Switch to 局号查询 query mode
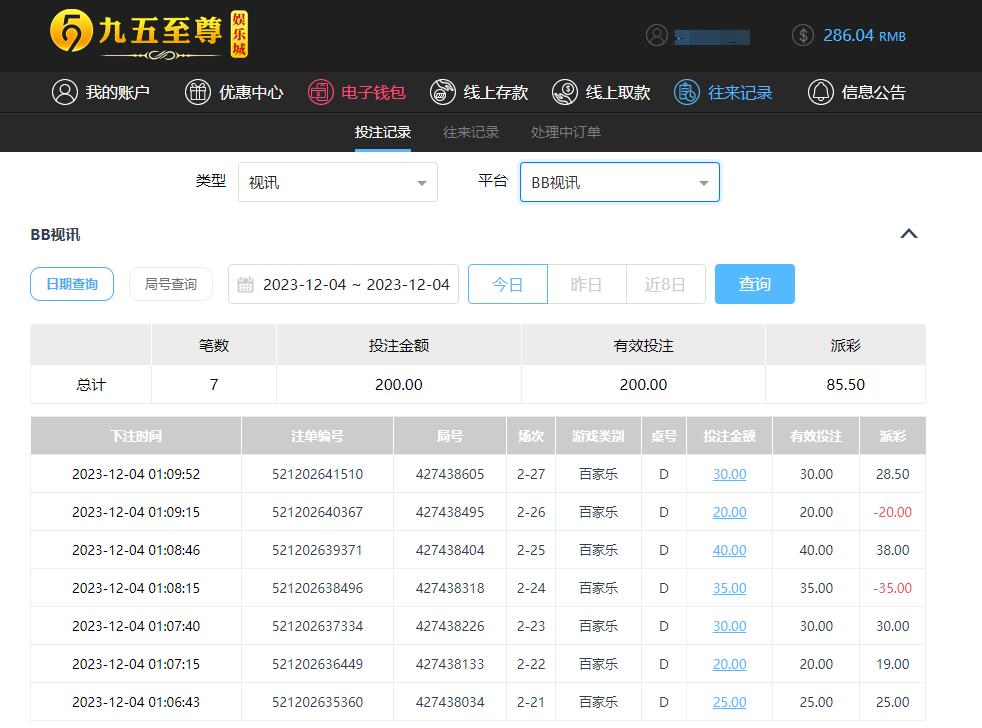982x728 pixels. coord(171,284)
